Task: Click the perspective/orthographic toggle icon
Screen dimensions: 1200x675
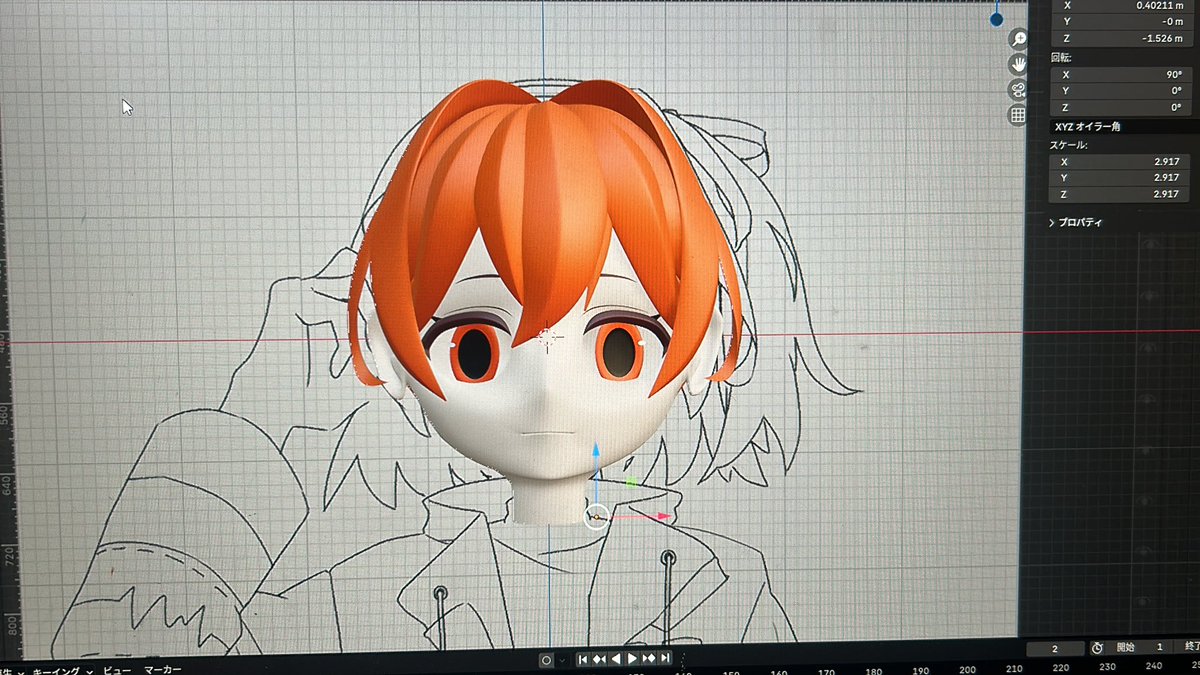Action: click(x=1018, y=113)
